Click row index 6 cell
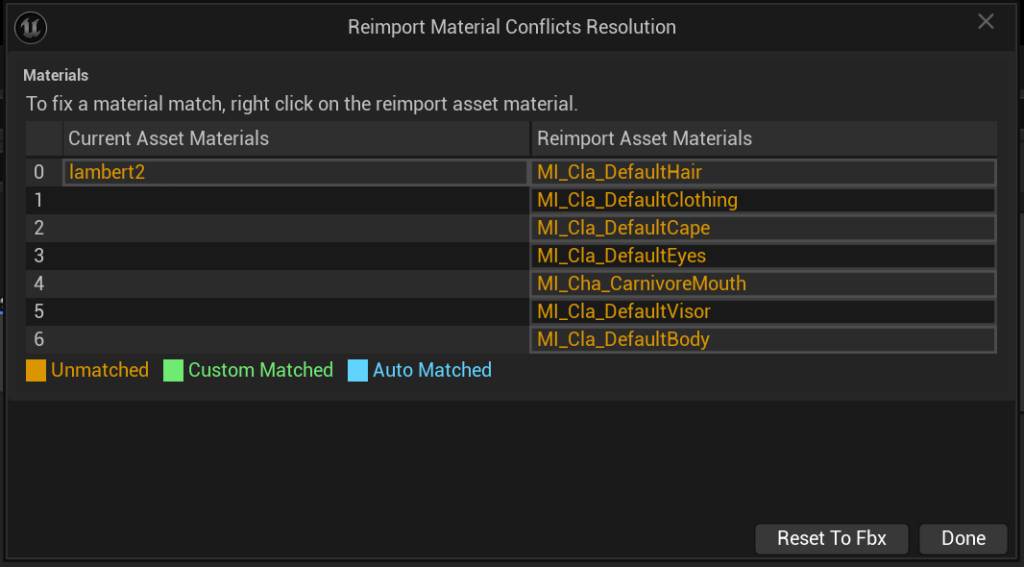 43,340
